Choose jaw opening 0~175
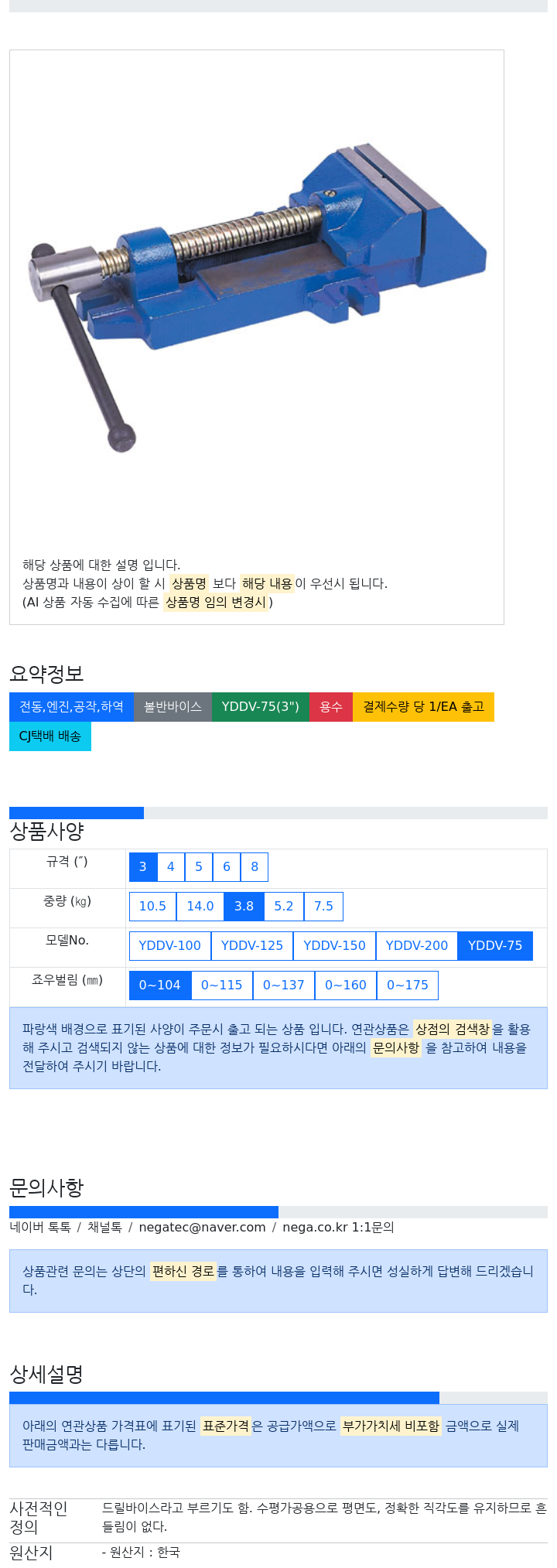Image resolution: width=557 pixels, height=1568 pixels. 408,986
